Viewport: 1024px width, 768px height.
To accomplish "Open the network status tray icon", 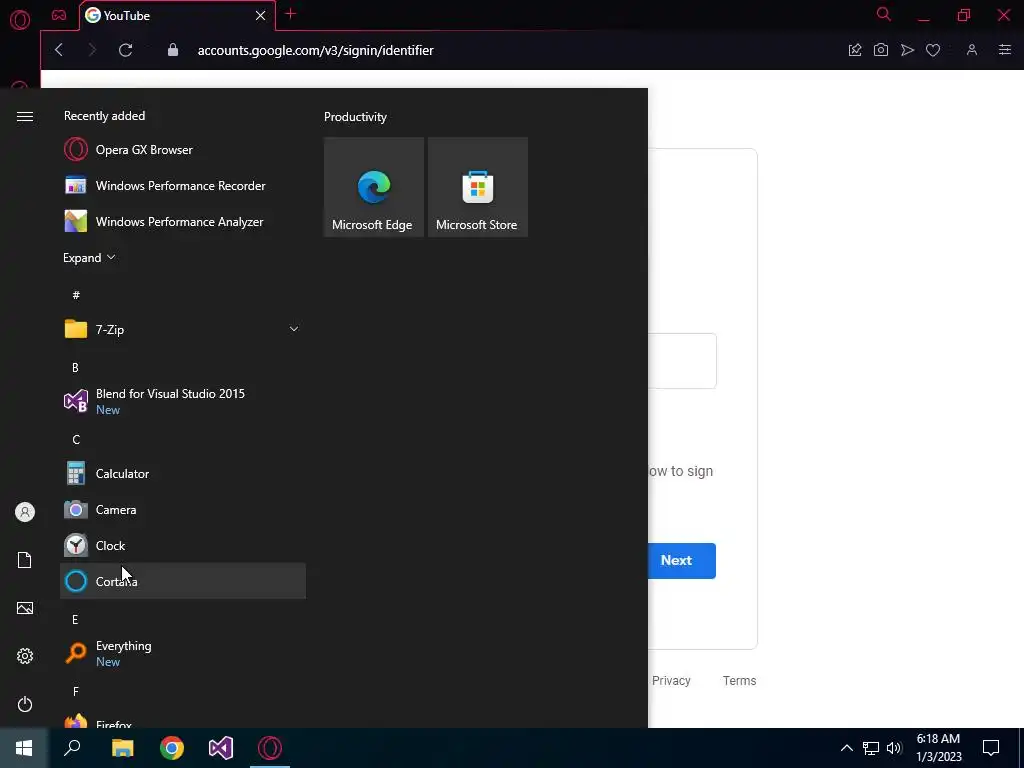I will coord(871,748).
